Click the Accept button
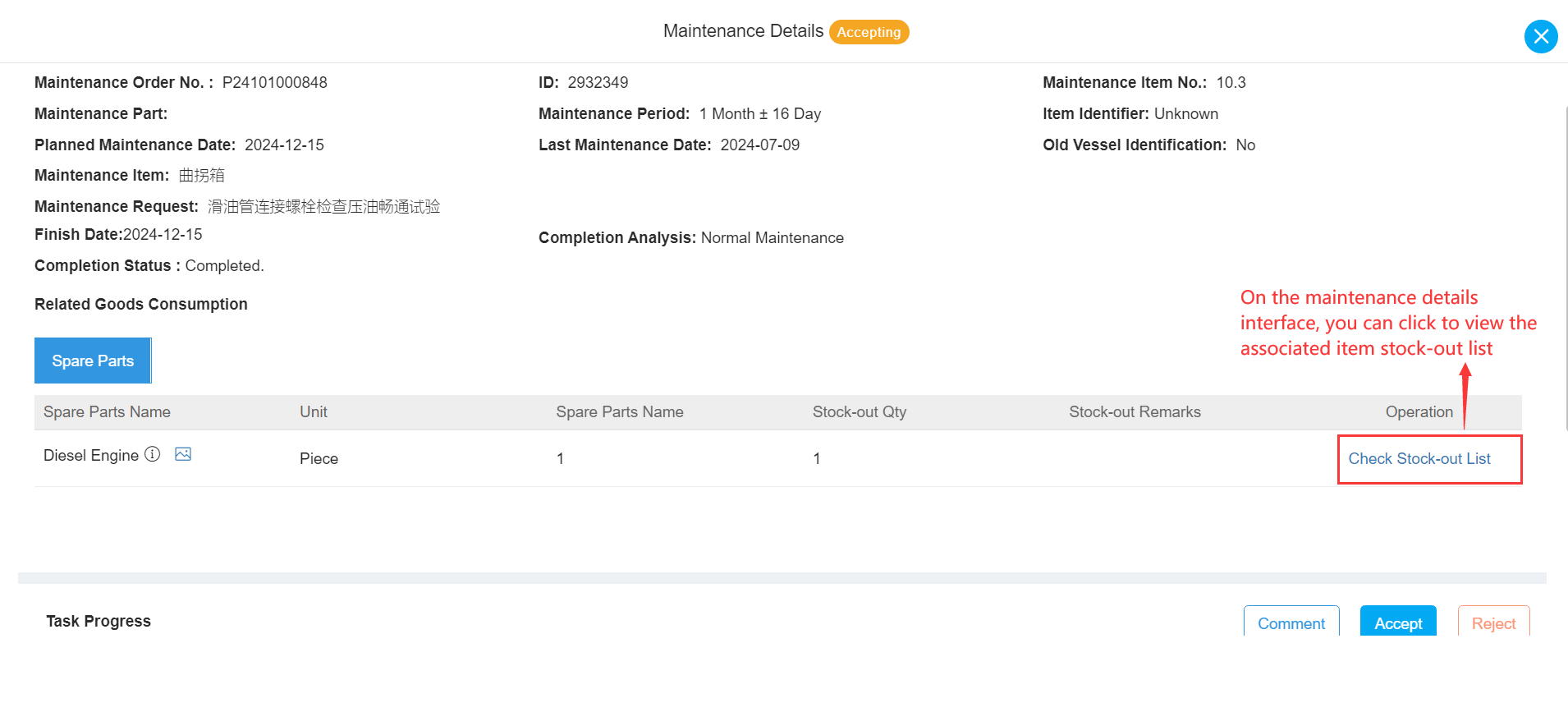The image size is (1568, 712). [1398, 622]
